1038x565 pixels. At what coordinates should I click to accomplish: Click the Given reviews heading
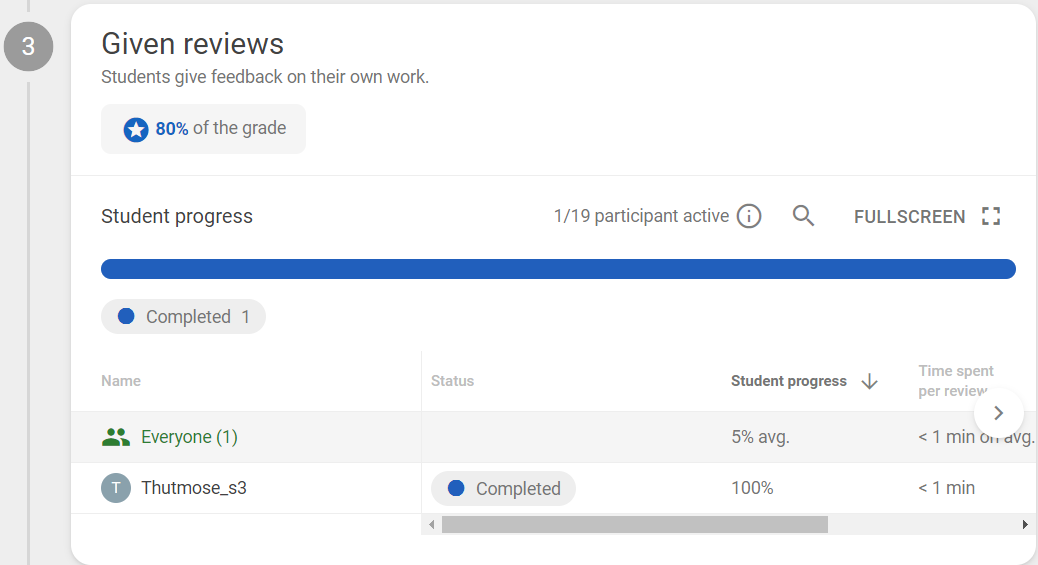(193, 44)
